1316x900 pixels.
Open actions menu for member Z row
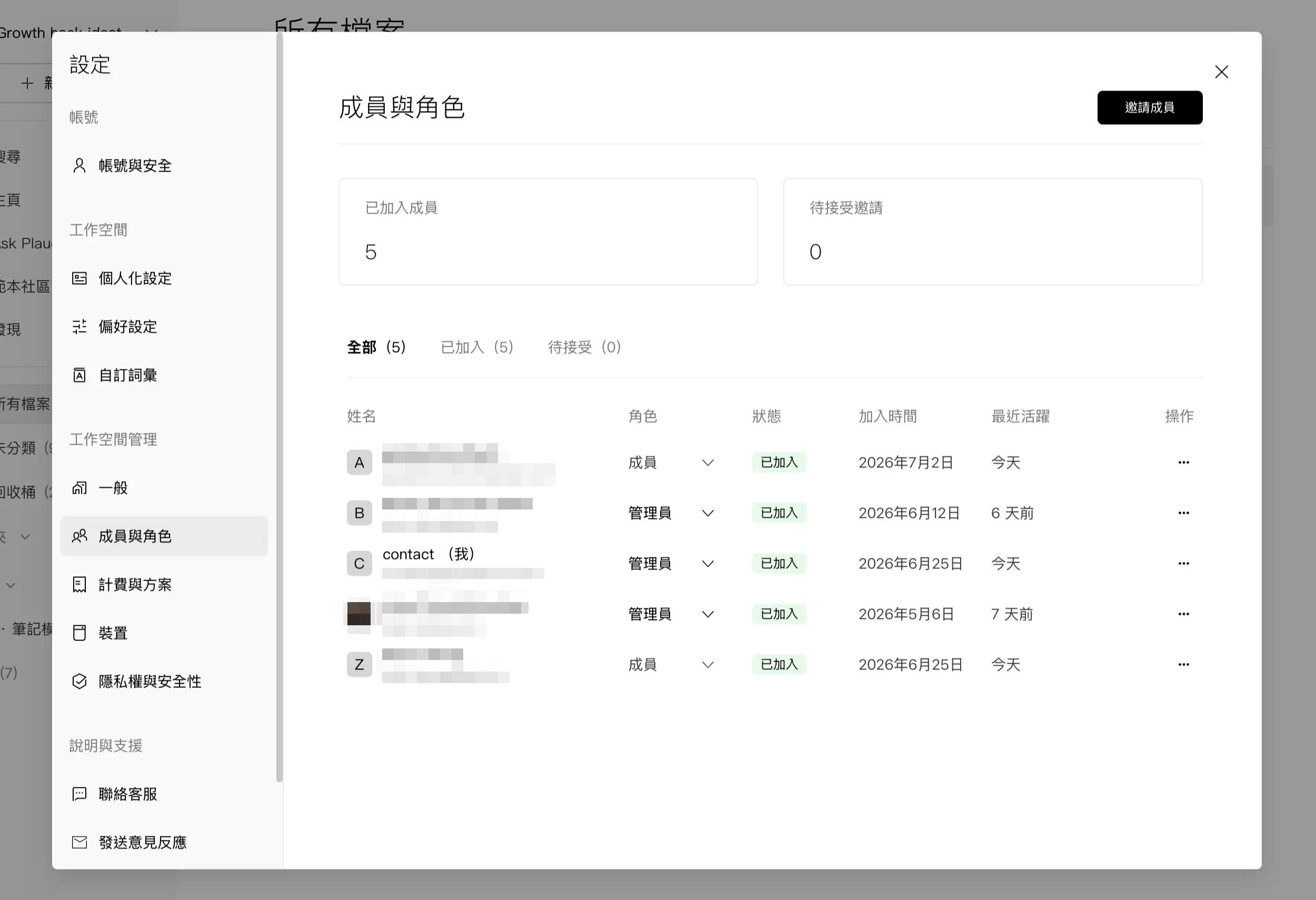(x=1183, y=664)
